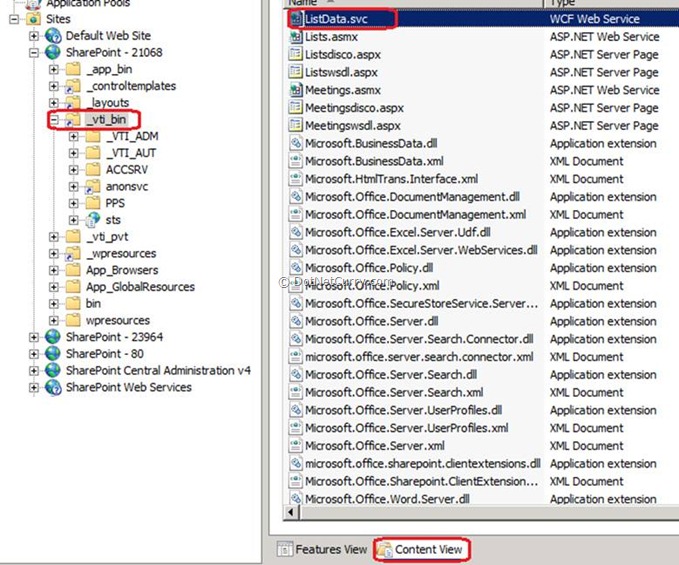
Task: Select _VTI_AUT folder in tree
Action: [x=131, y=153]
